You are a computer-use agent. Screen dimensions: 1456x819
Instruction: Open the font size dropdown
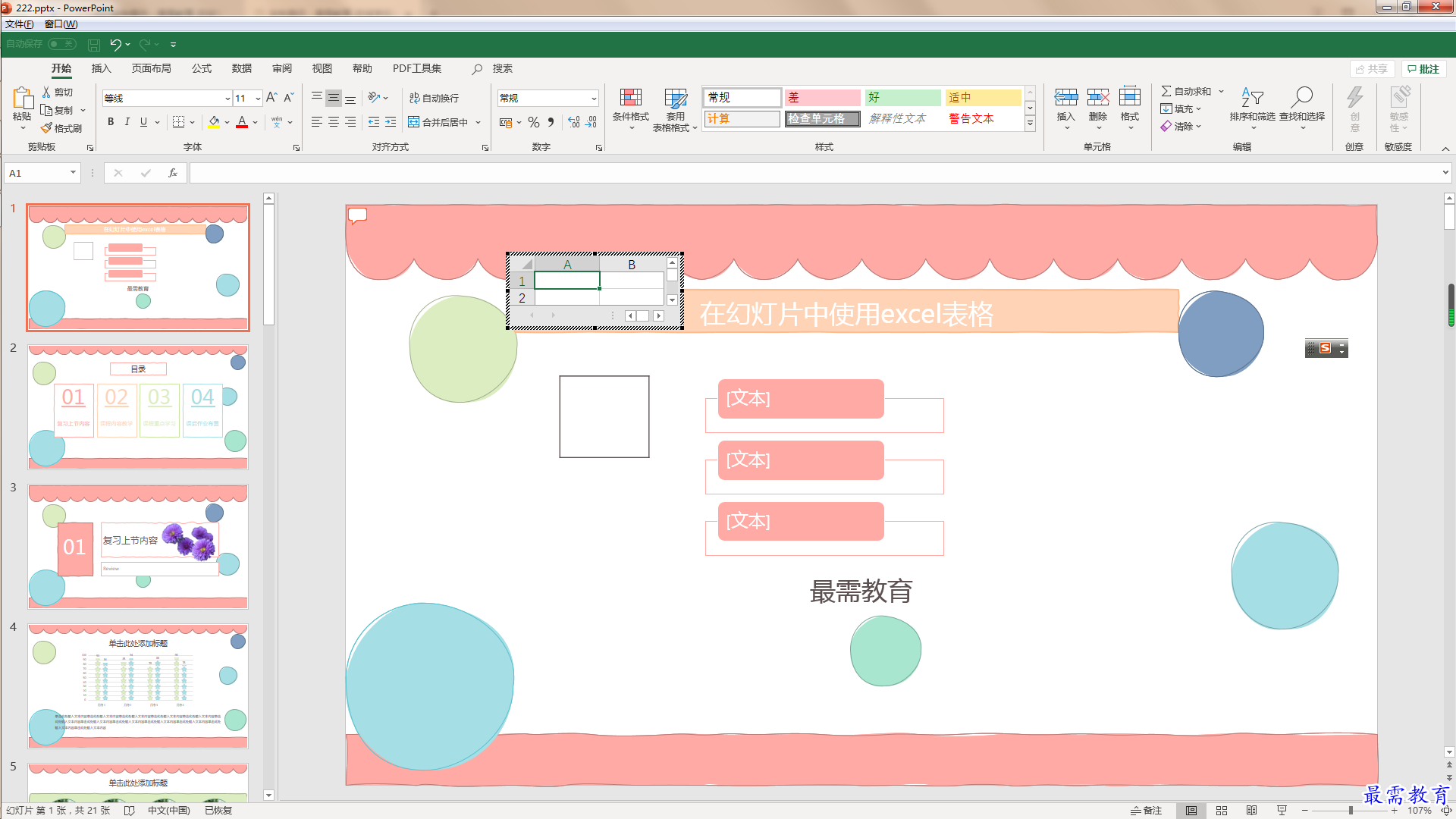point(258,99)
